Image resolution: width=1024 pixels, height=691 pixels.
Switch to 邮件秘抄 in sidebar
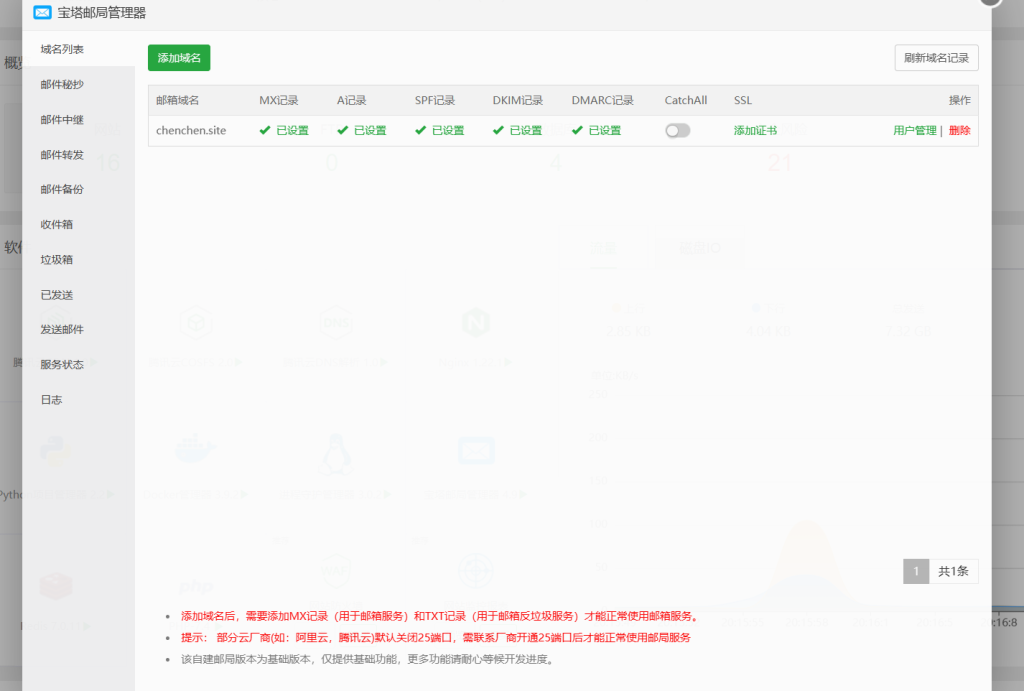(62, 85)
